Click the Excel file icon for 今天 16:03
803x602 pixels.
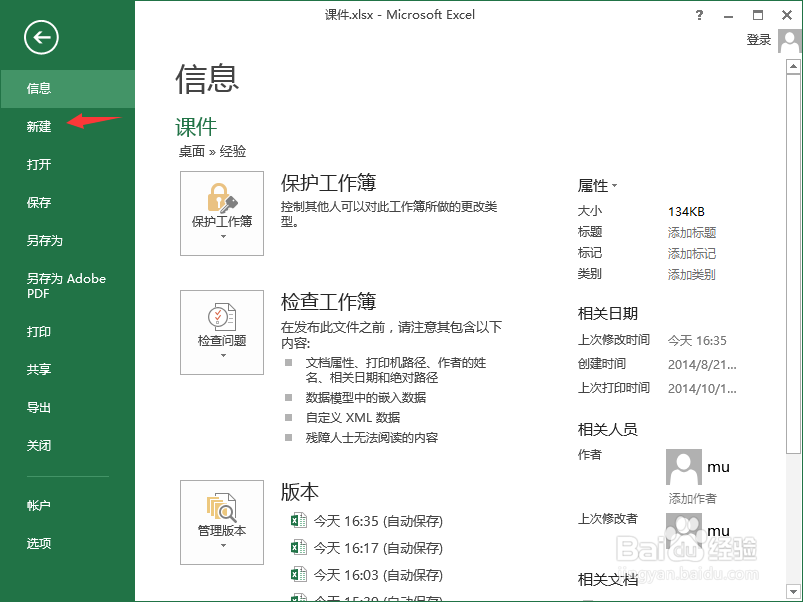click(x=299, y=575)
